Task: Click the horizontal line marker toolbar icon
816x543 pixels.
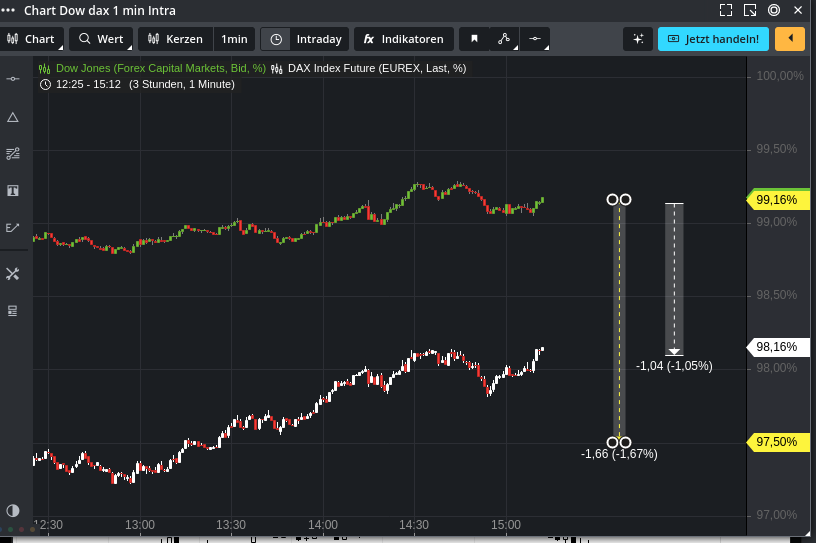Action: click(x=535, y=39)
